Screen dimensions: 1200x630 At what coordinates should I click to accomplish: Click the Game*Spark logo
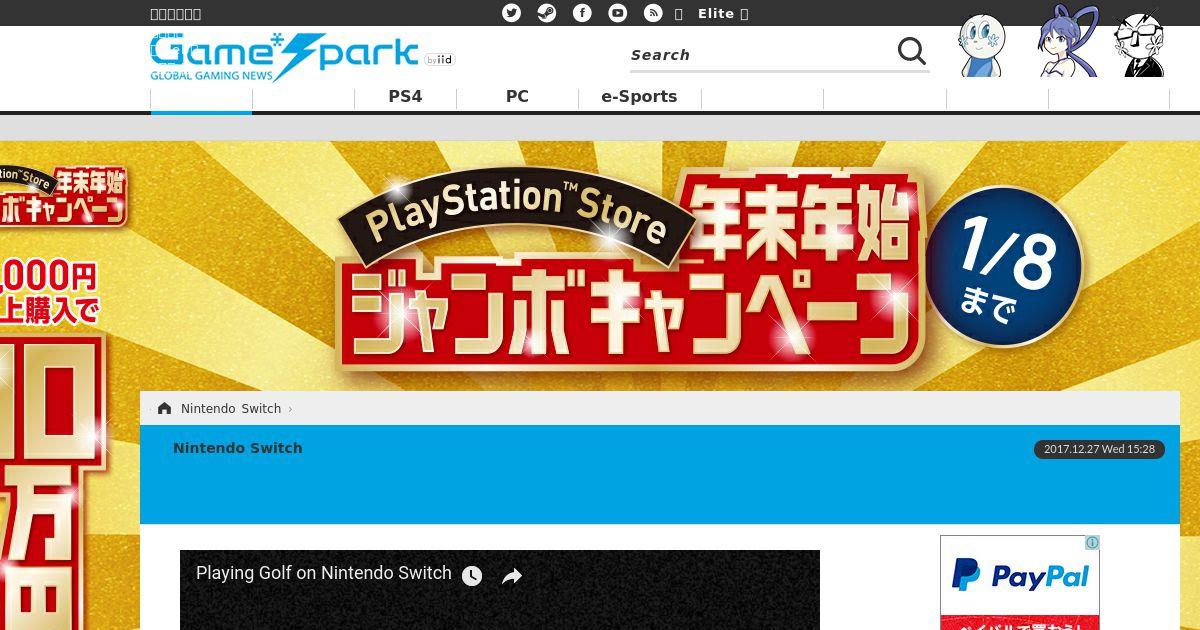click(x=284, y=56)
